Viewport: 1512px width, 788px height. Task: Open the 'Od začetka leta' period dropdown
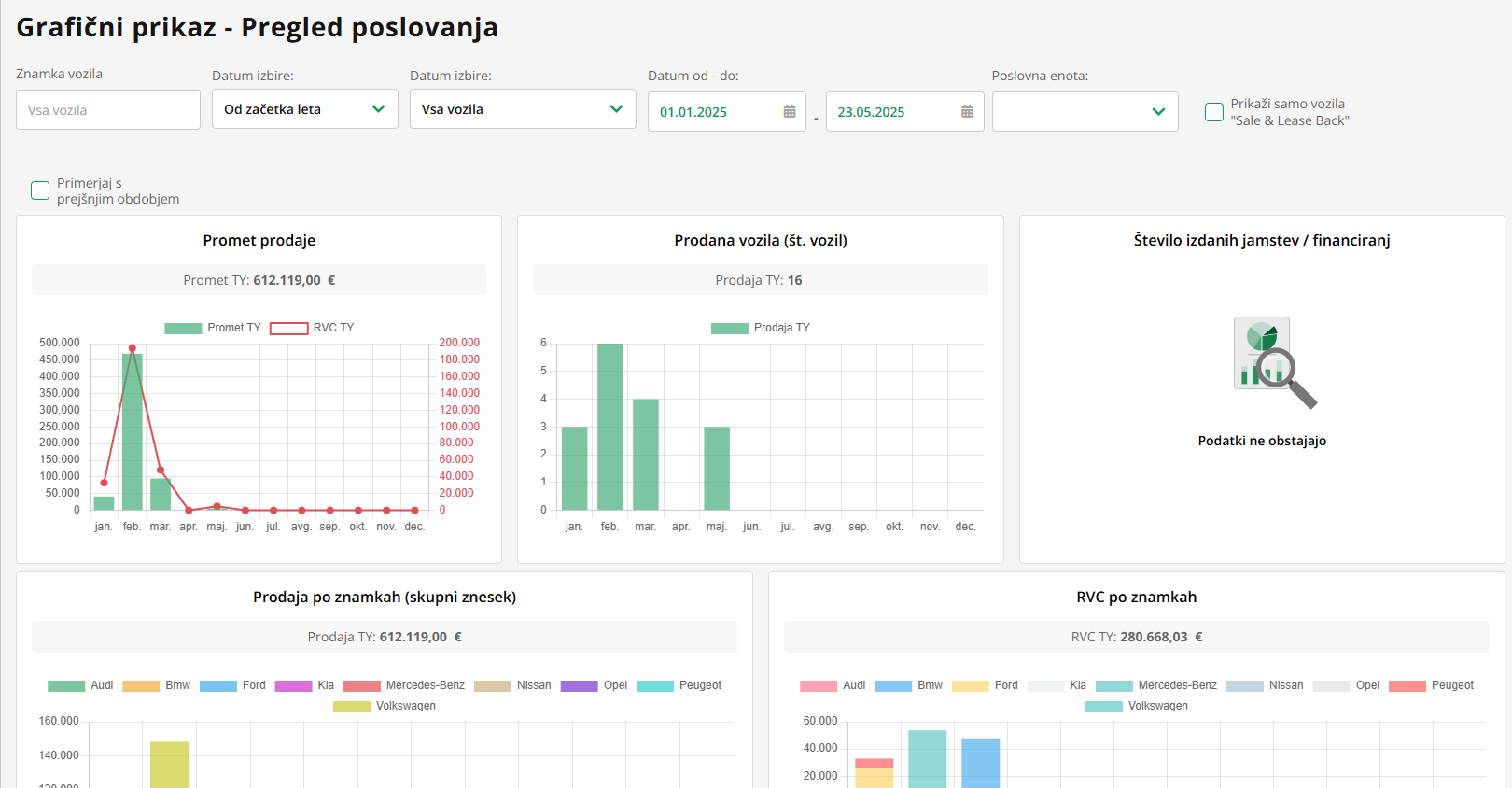[305, 109]
